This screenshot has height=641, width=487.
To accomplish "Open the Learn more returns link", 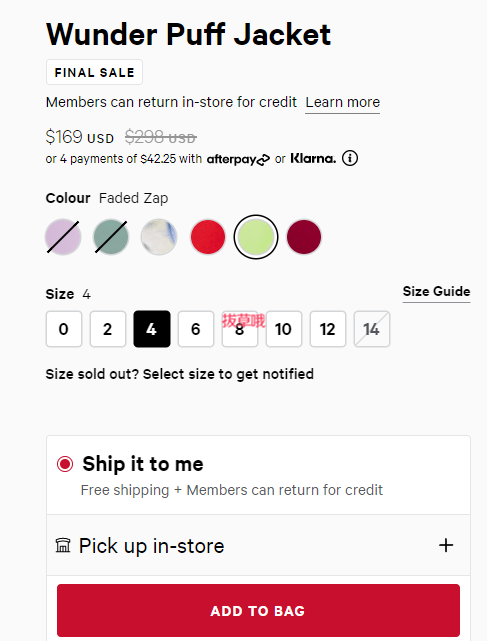I will 343,102.
